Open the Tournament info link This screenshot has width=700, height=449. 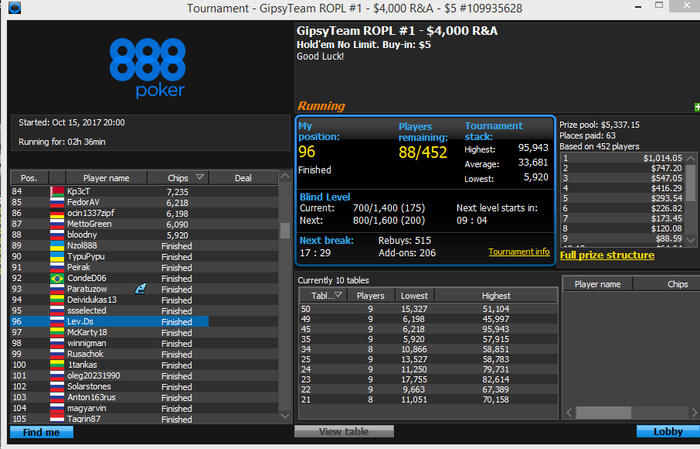click(x=519, y=252)
